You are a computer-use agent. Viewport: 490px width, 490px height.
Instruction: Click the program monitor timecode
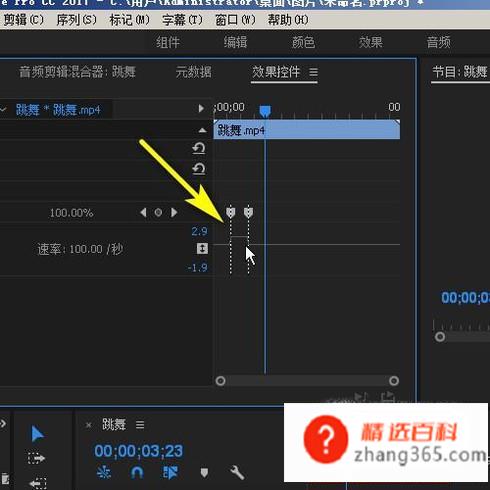pyautogui.click(x=465, y=298)
